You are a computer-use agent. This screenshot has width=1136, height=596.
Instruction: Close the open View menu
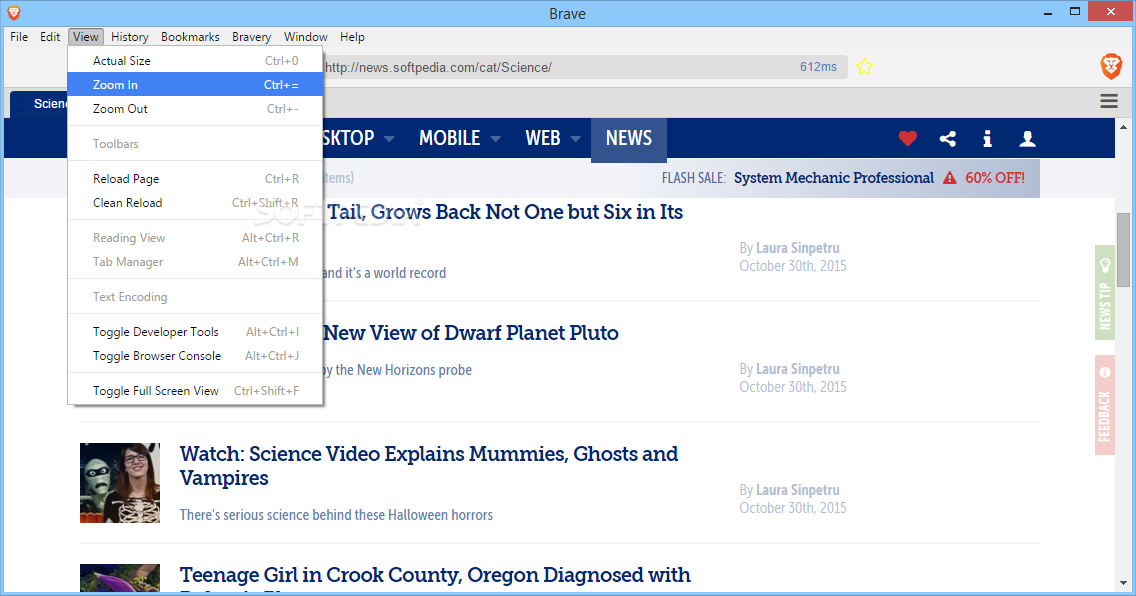pos(85,37)
